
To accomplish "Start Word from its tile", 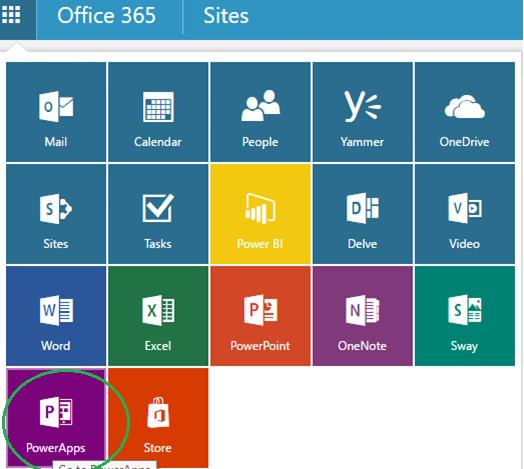I will pos(56,316).
